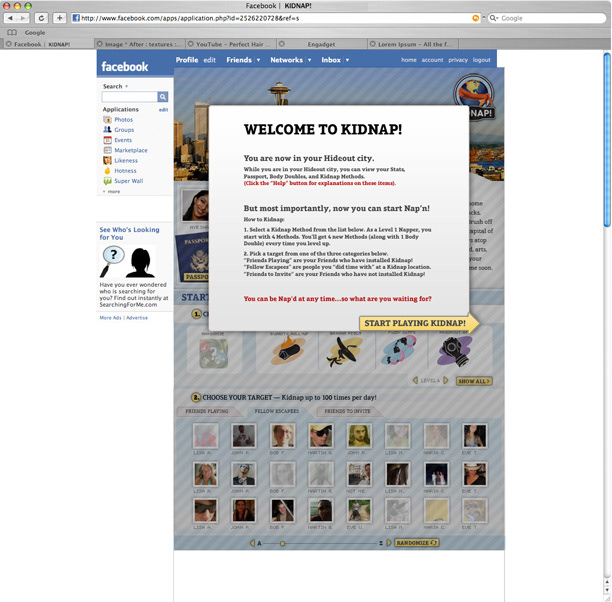This screenshot has height=602, width=612.
Task: Open the See Who's Looking for You ad
Action: tap(129, 233)
